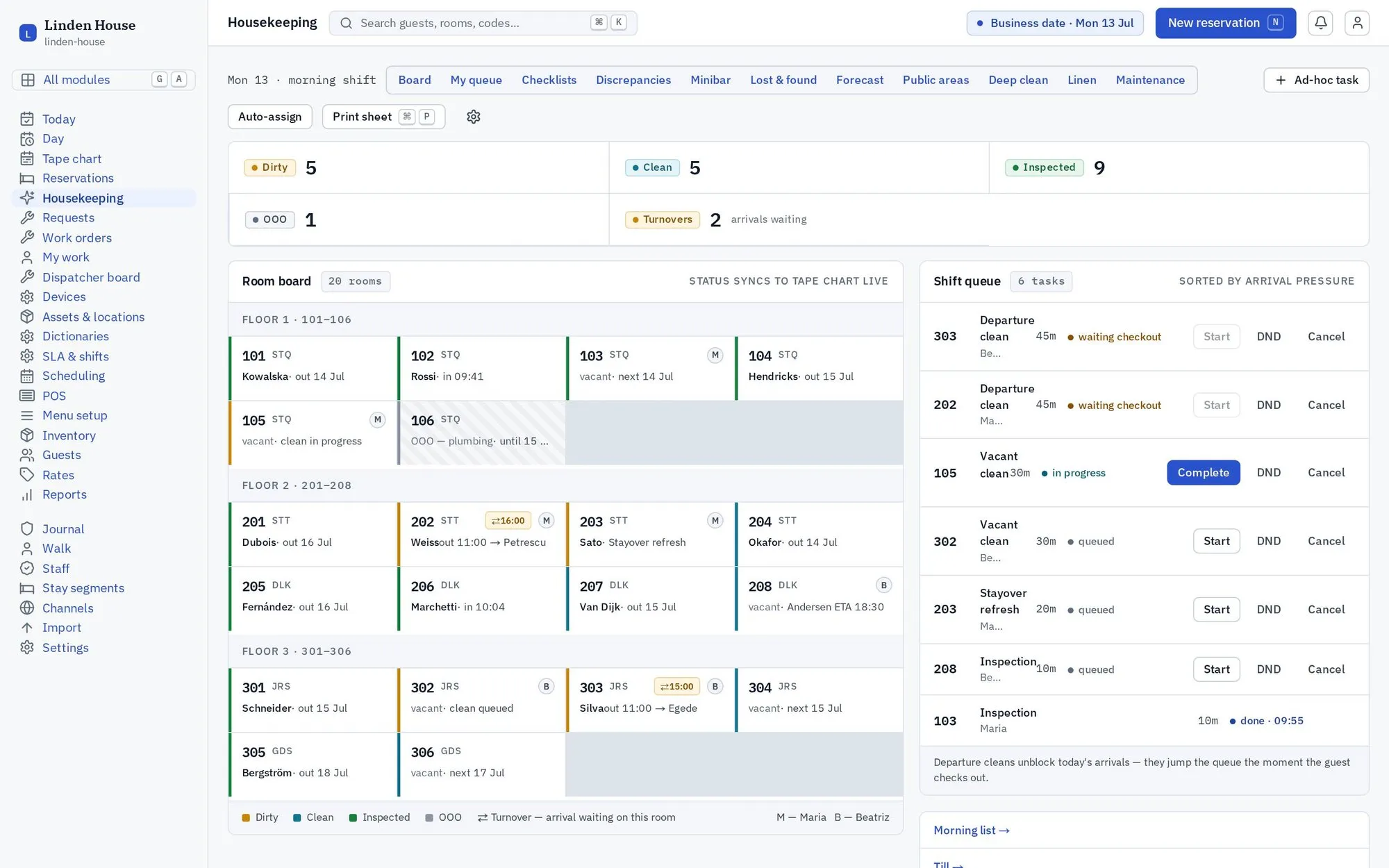
Task: Open Dispatcher board in sidebar
Action: [91, 277]
